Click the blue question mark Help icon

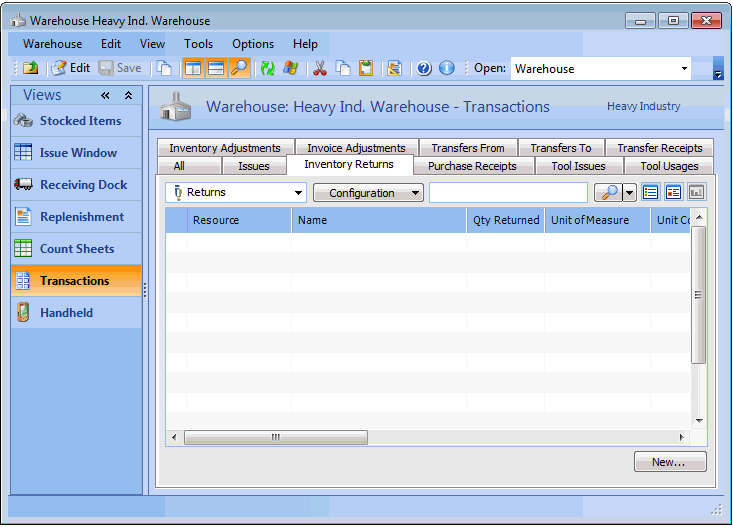pyautogui.click(x=424, y=68)
